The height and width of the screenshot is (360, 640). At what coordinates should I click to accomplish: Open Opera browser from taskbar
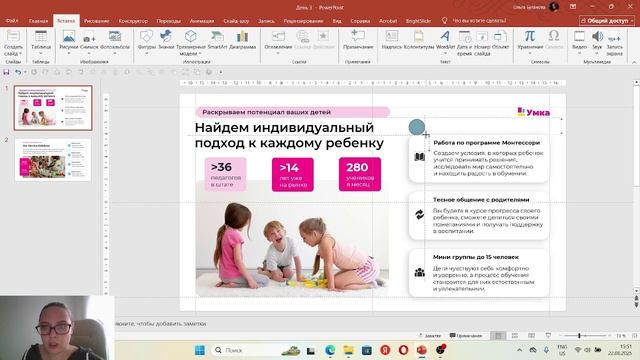click(403, 350)
